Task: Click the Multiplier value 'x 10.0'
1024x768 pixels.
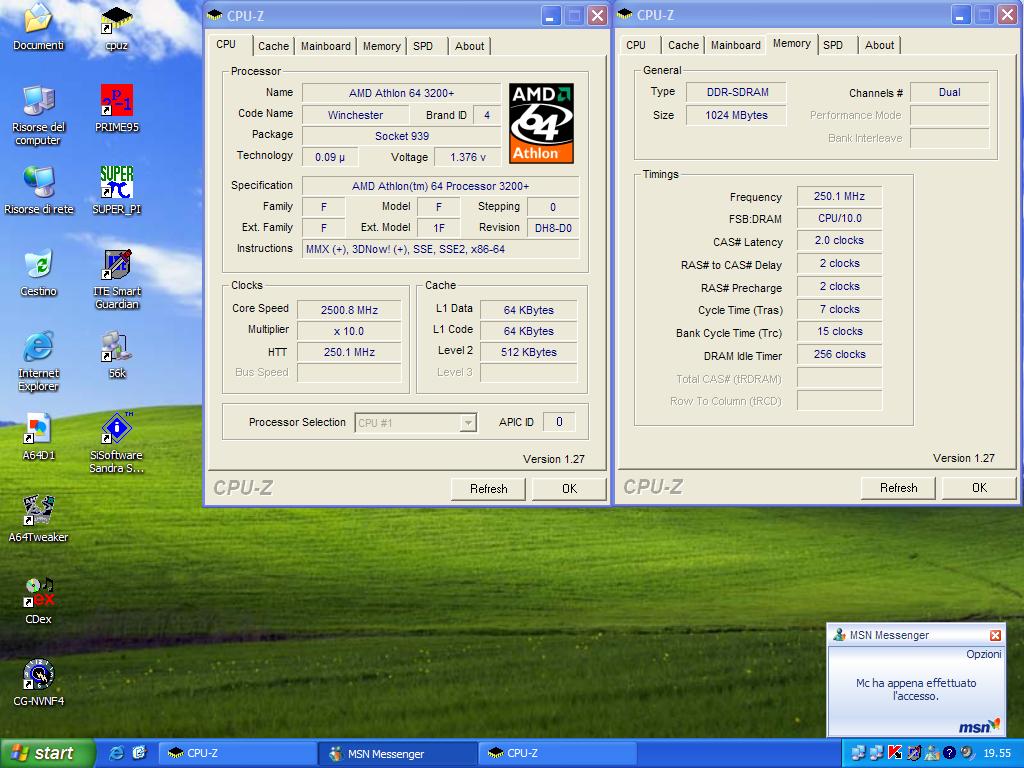Action: [x=349, y=331]
